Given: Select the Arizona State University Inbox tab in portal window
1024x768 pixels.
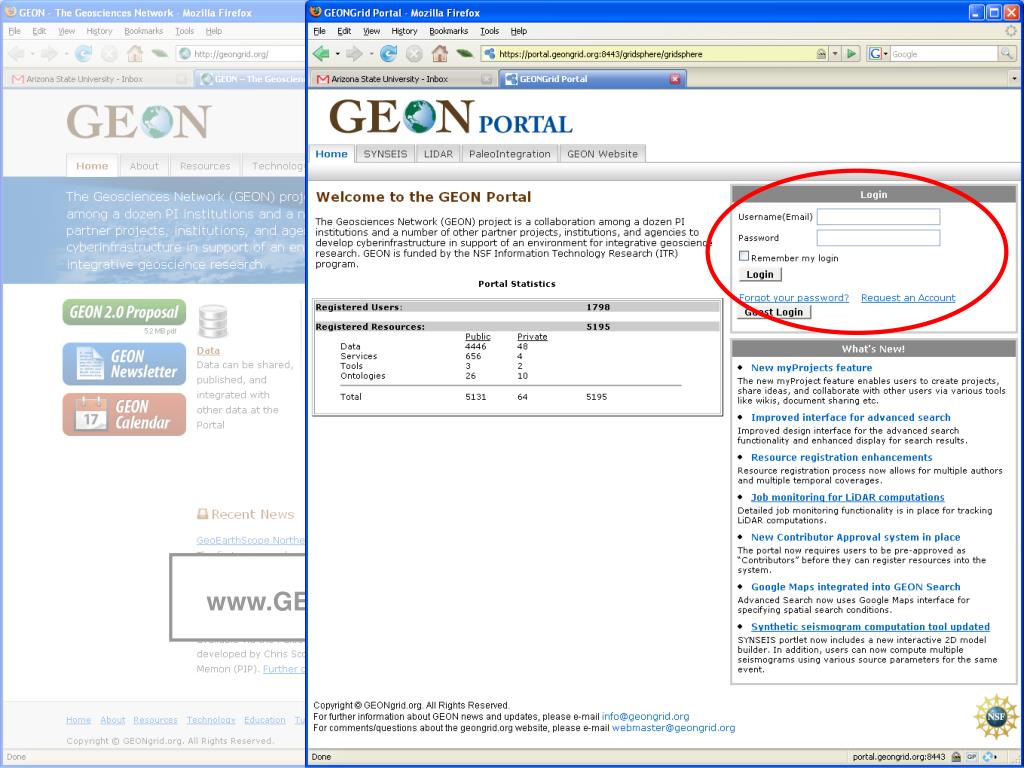Looking at the screenshot, I should click(x=402, y=79).
